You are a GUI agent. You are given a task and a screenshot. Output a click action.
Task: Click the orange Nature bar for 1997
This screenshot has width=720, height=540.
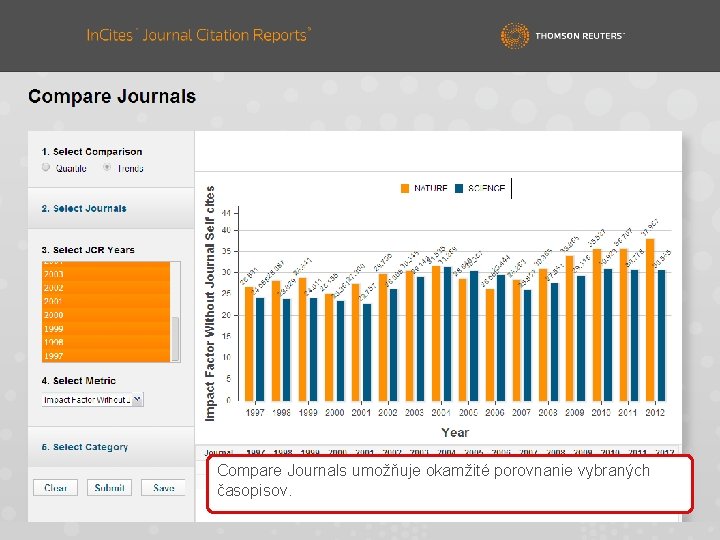pyautogui.click(x=249, y=344)
